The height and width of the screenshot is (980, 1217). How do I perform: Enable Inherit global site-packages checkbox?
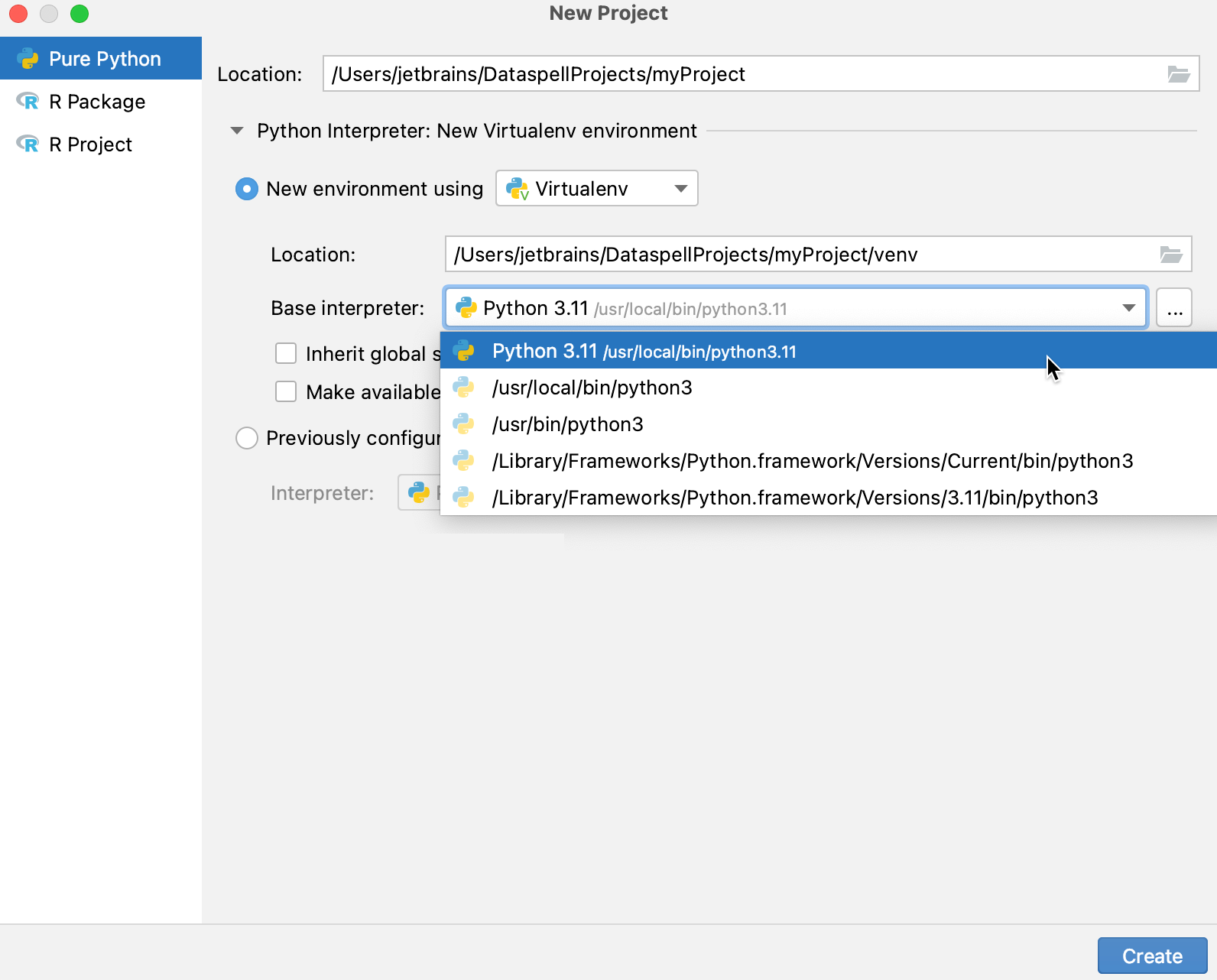(286, 353)
